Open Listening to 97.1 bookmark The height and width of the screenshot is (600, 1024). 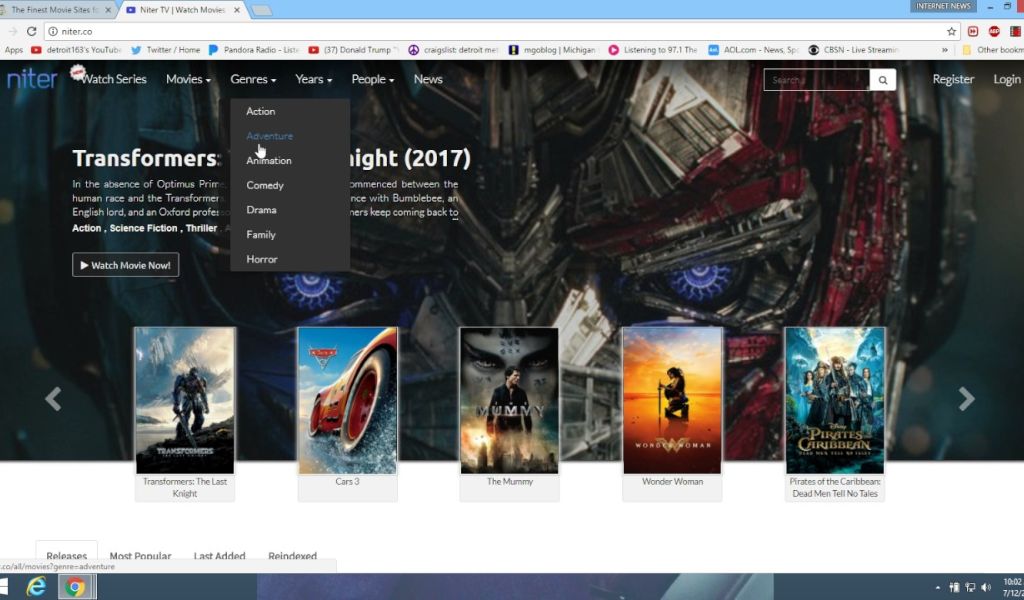tap(653, 50)
